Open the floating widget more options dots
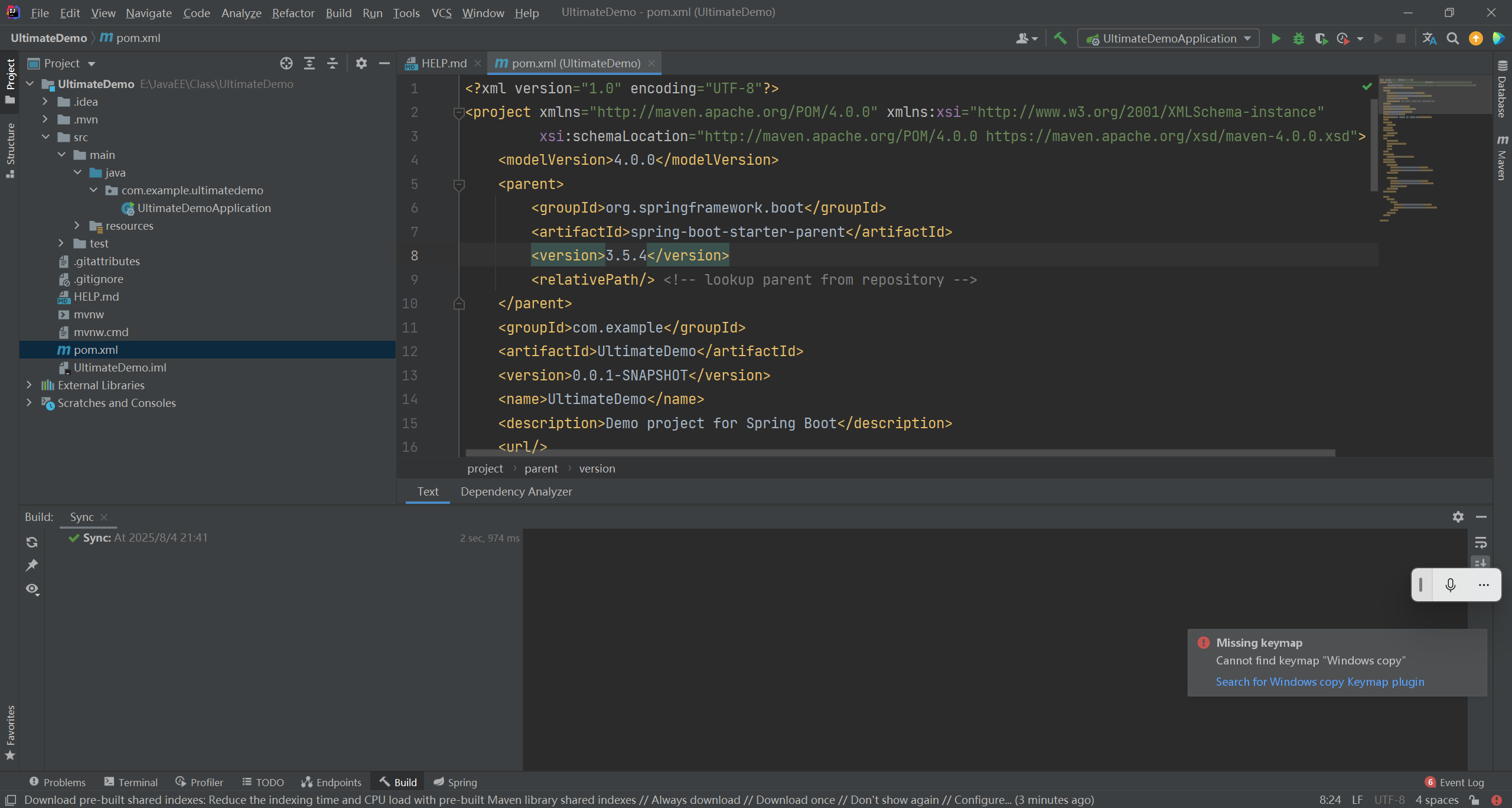Image resolution: width=1512 pixels, height=808 pixels. (1484, 585)
